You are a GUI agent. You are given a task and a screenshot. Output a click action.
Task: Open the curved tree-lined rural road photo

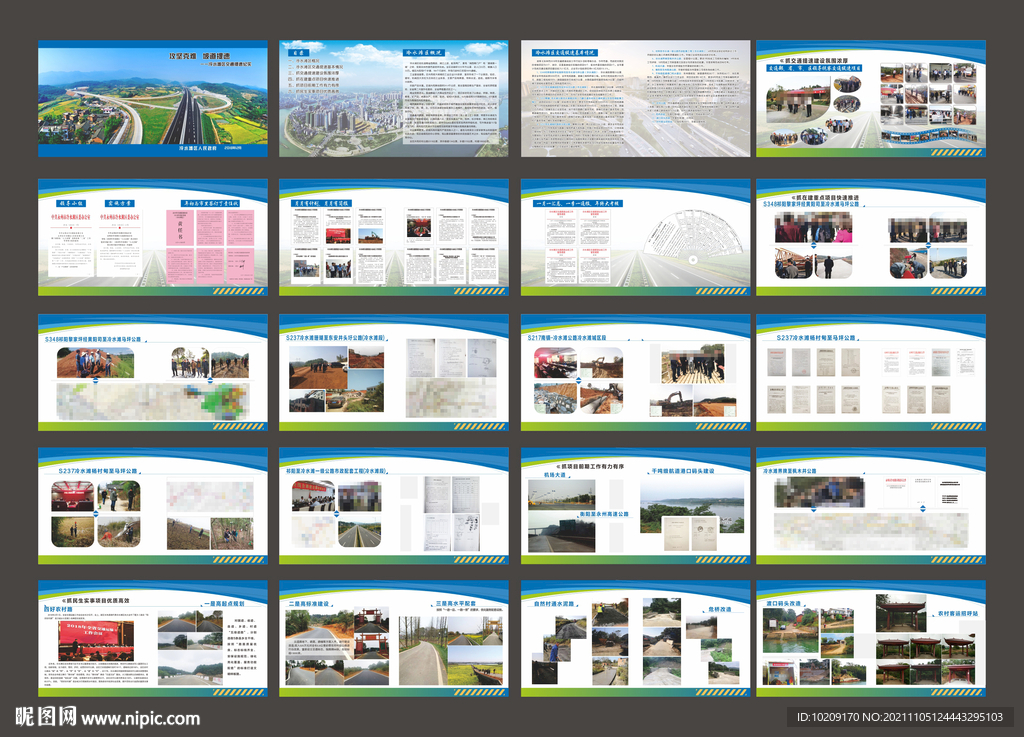423,650
